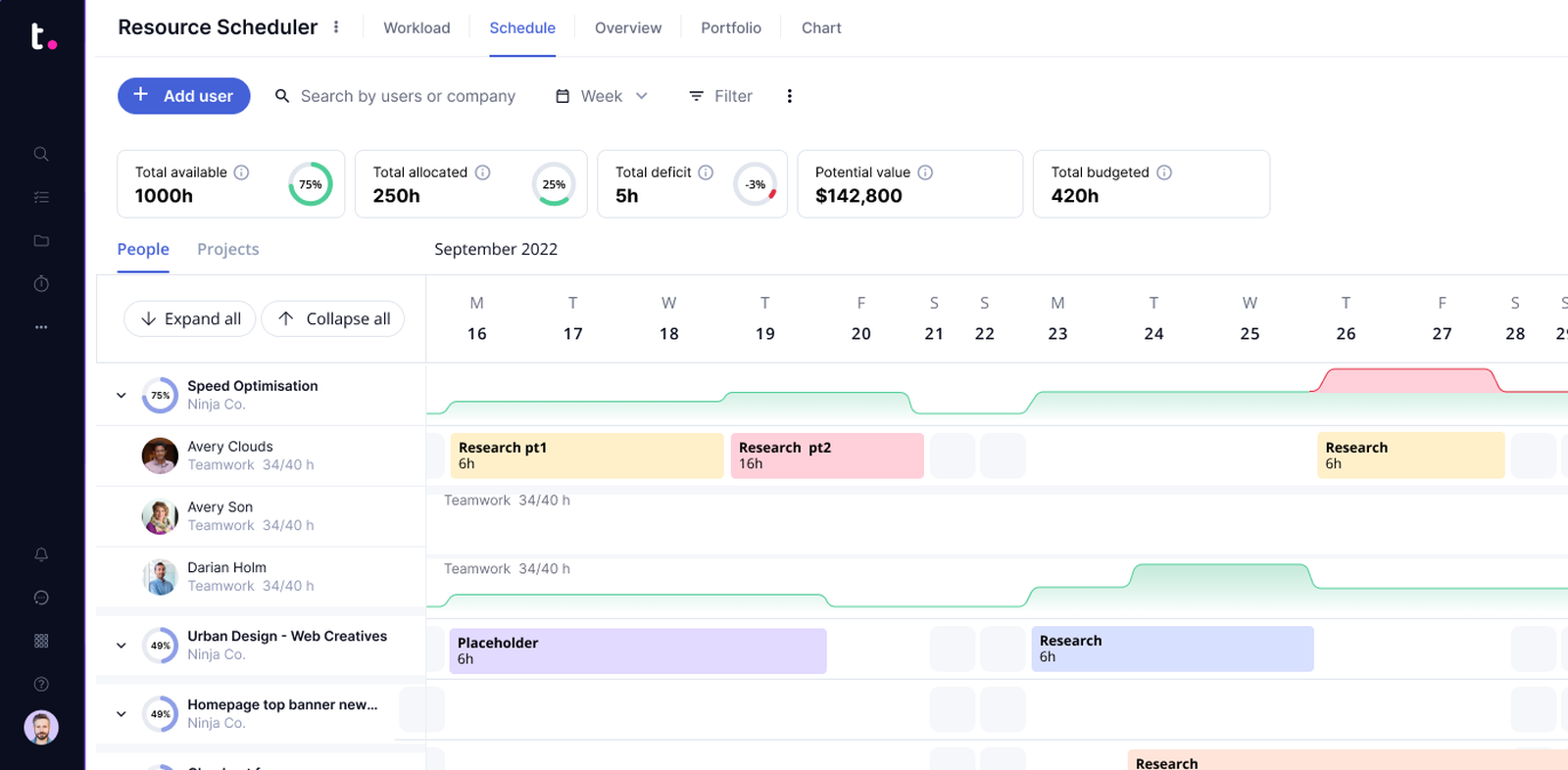The height and width of the screenshot is (770, 1568).
Task: Click the Search by users or company field
Action: point(407,96)
